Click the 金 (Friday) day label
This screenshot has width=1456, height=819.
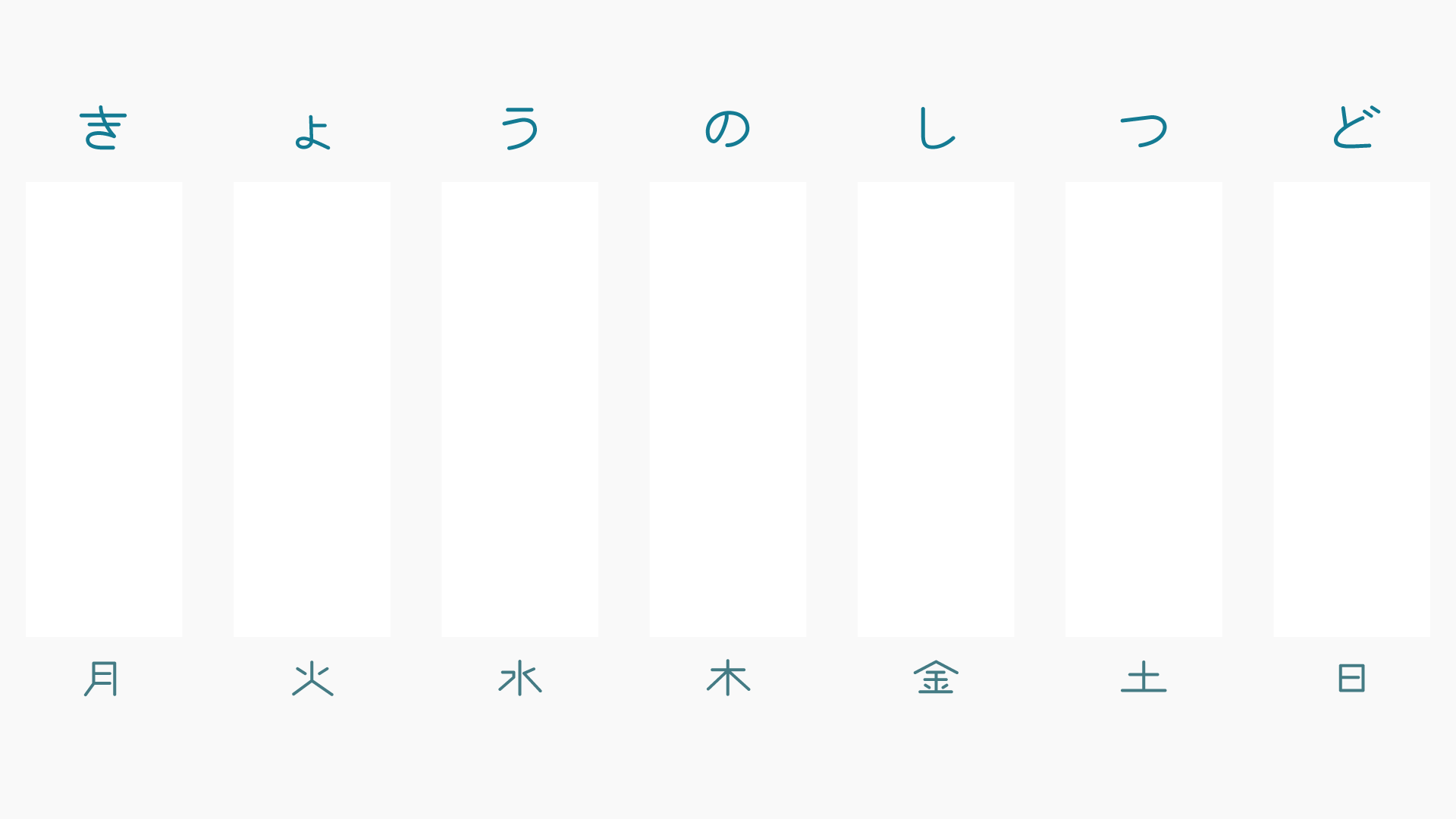click(x=936, y=678)
